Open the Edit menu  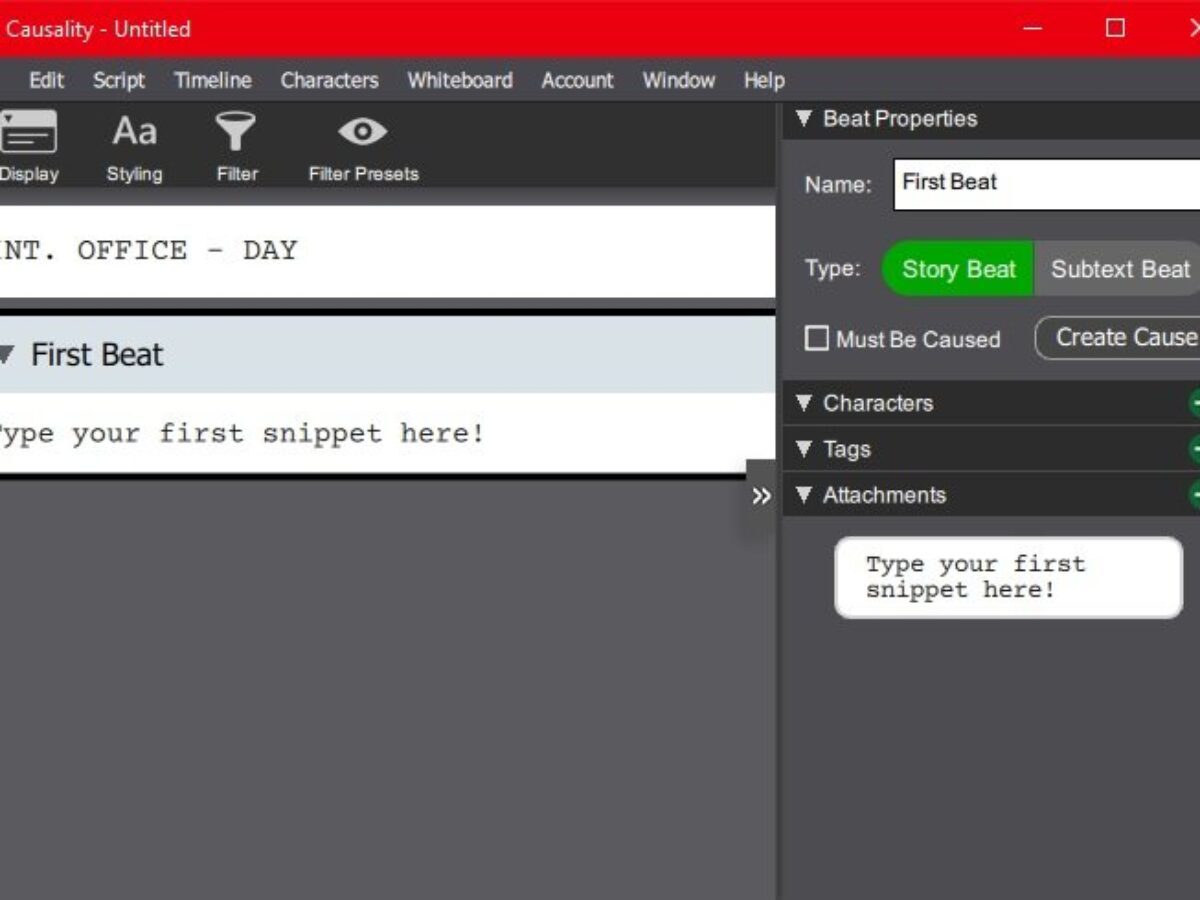(46, 80)
